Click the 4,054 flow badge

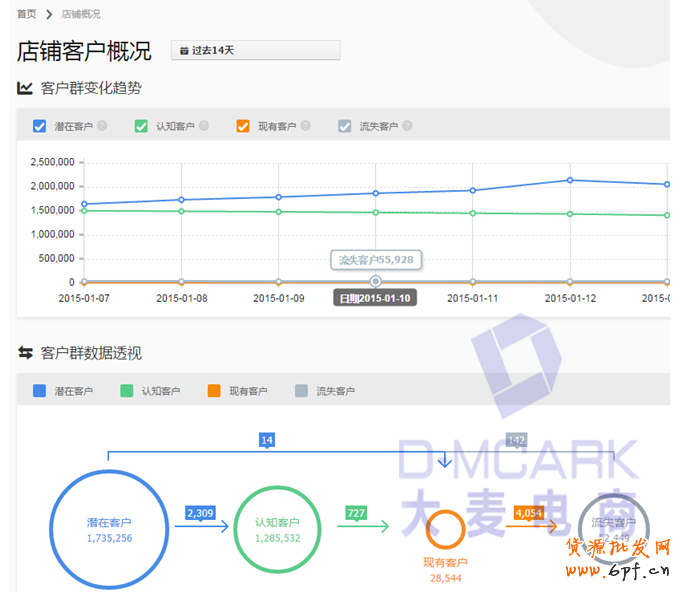pyautogui.click(x=529, y=513)
